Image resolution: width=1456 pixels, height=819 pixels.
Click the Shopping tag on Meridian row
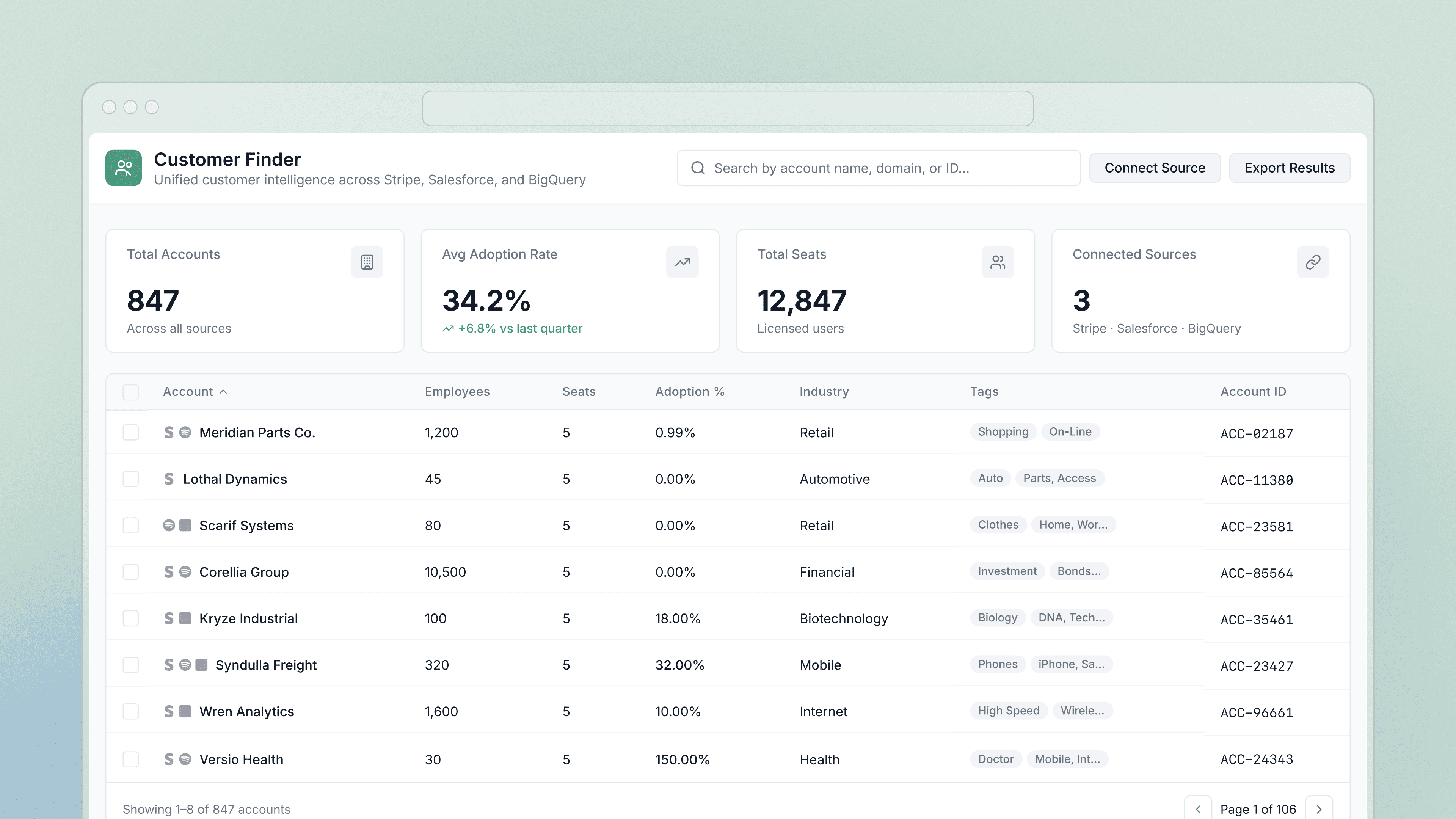point(1003,432)
